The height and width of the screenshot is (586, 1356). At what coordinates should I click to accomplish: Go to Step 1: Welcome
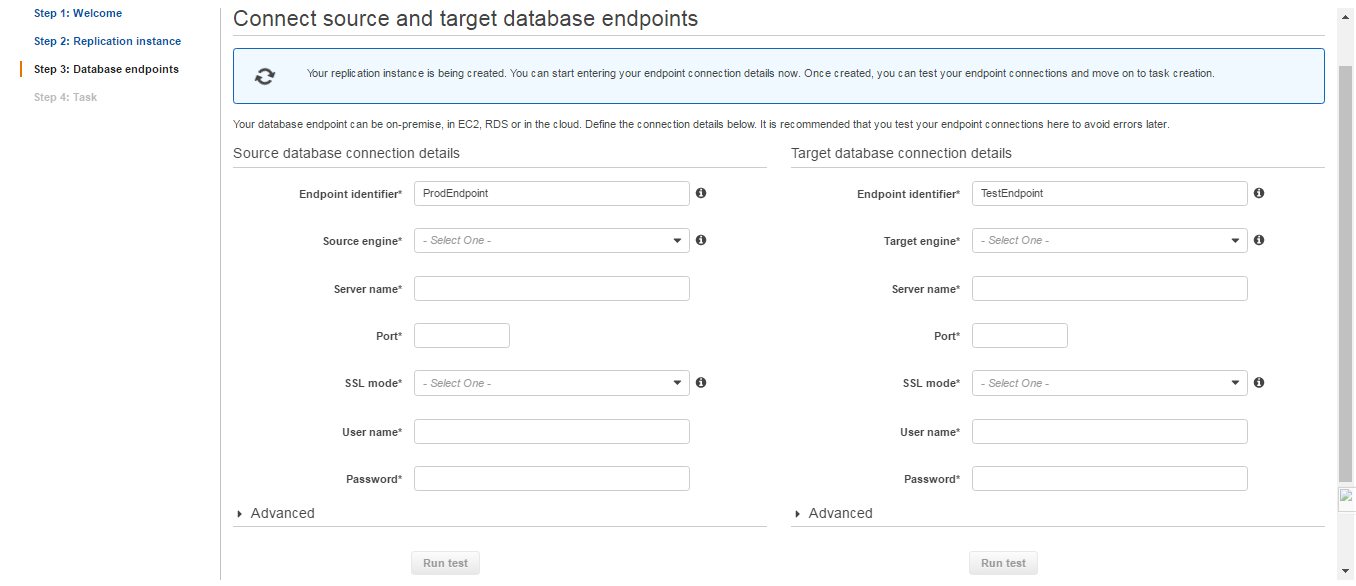click(78, 13)
